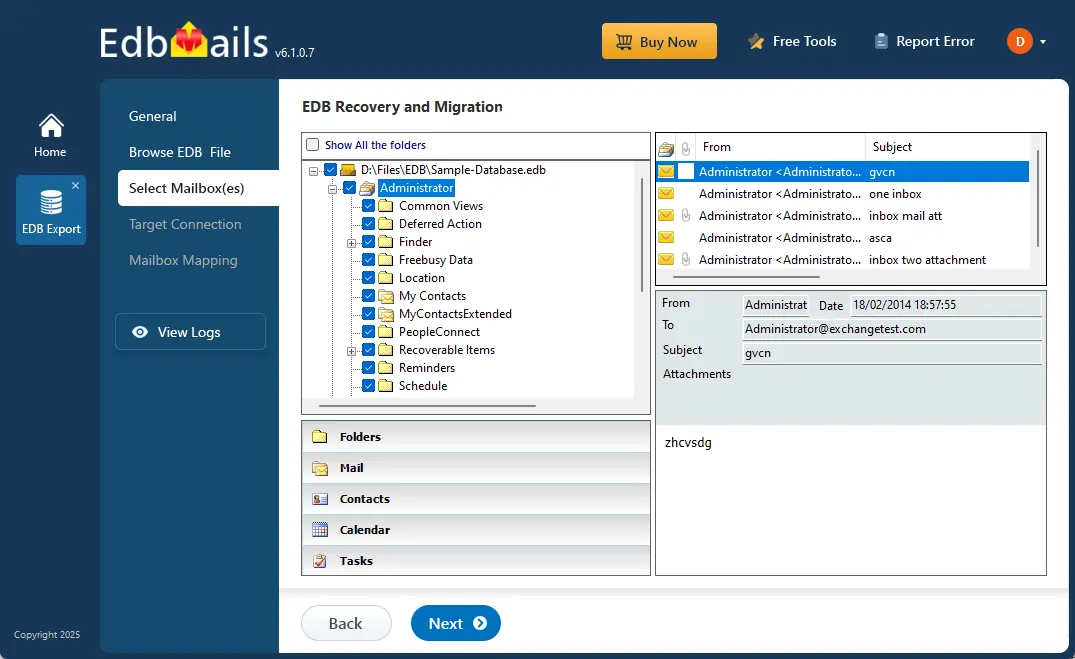Expand the Finder folder node

(x=351, y=242)
